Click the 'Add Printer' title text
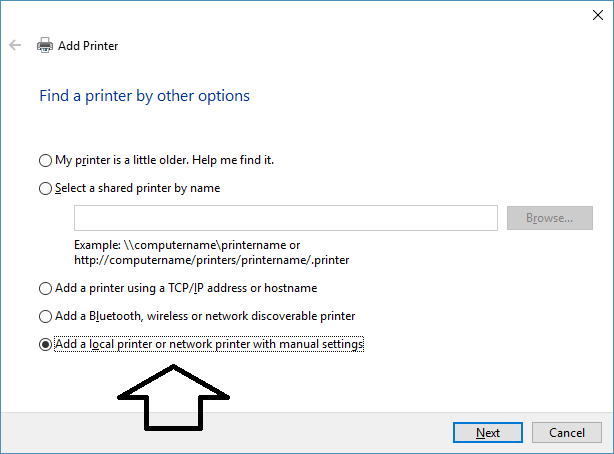 (x=88, y=45)
